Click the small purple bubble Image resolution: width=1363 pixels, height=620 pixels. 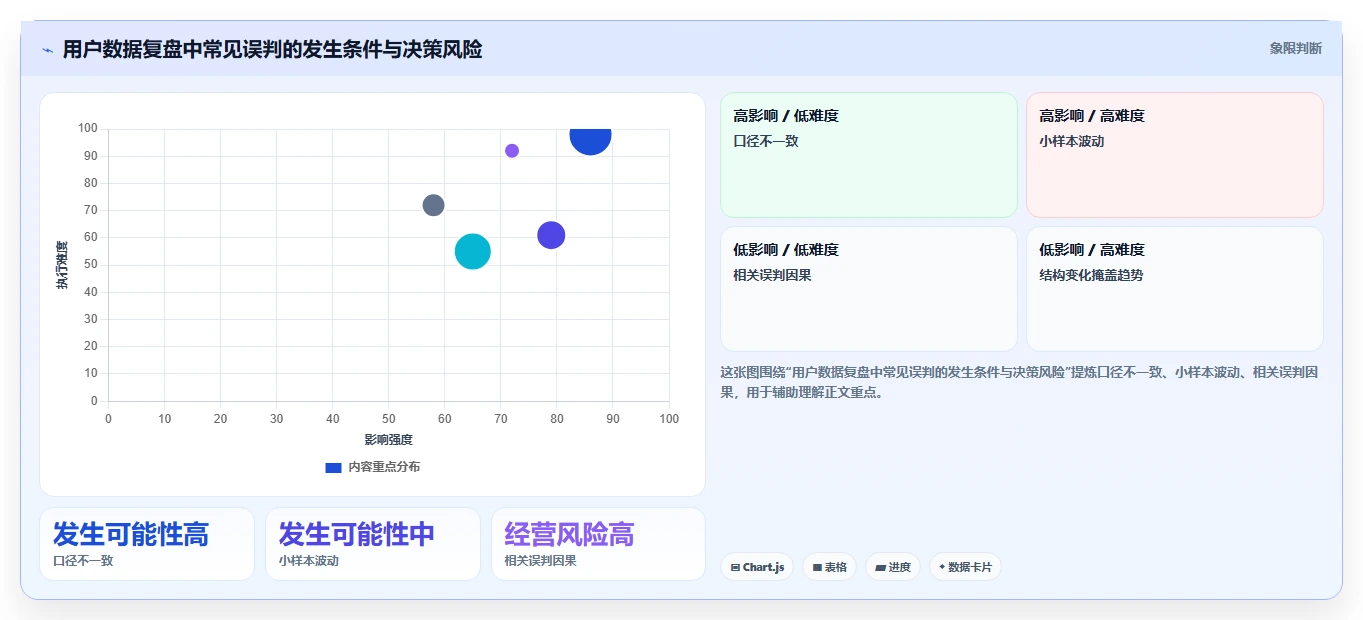coord(512,151)
